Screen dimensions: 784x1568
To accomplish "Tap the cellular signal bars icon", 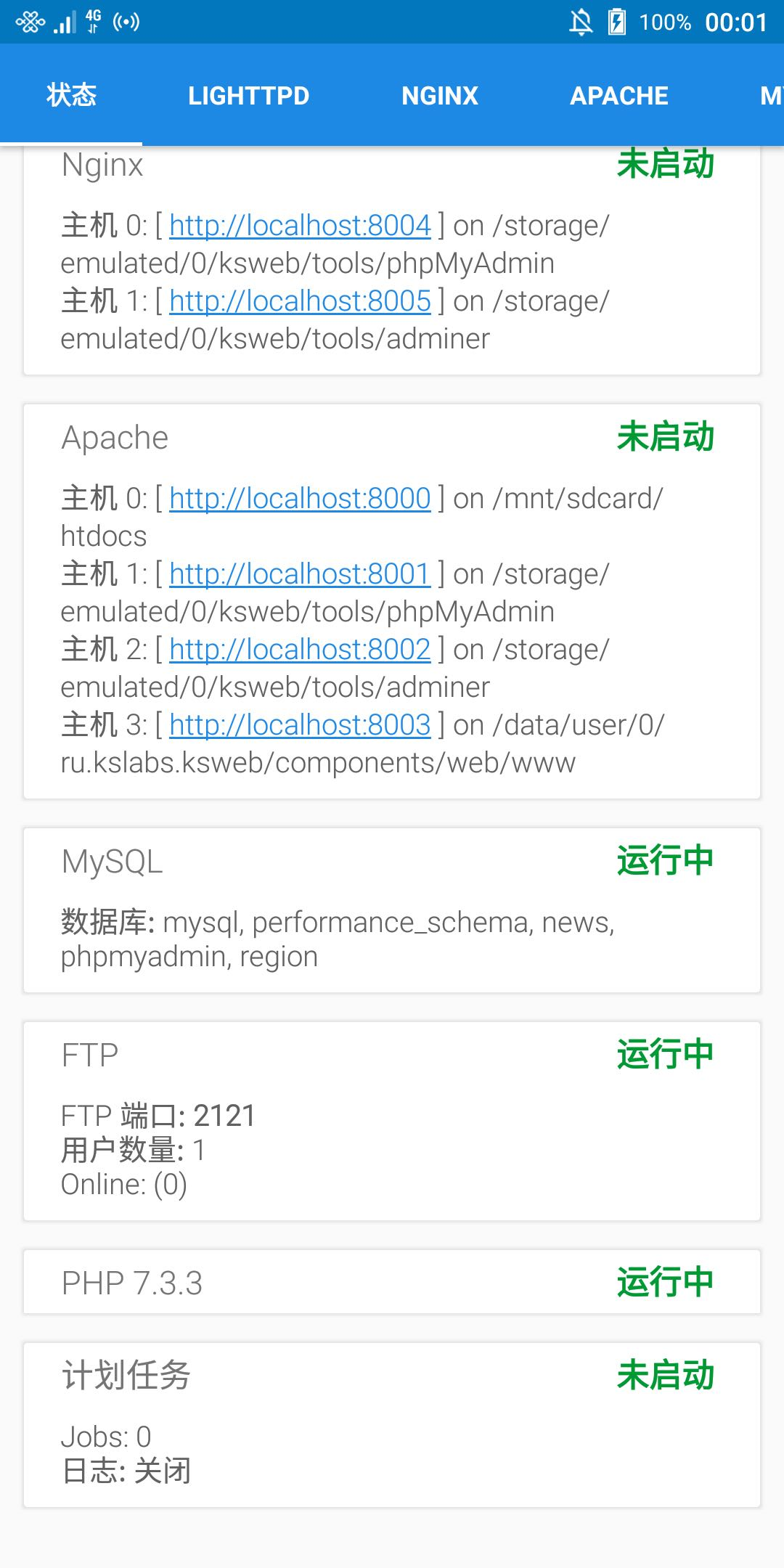I will pyautogui.click(x=65, y=23).
